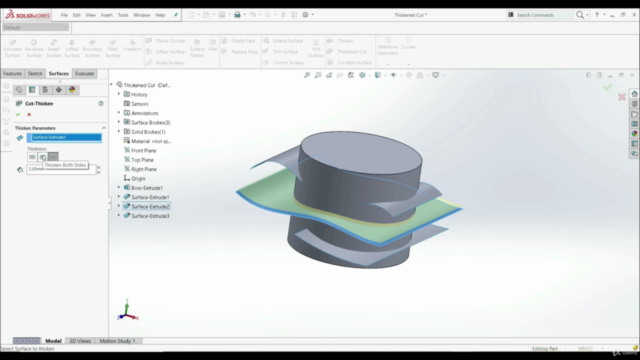Click the Freeform tool
This screenshot has width=640, height=360.
coord(132,45)
